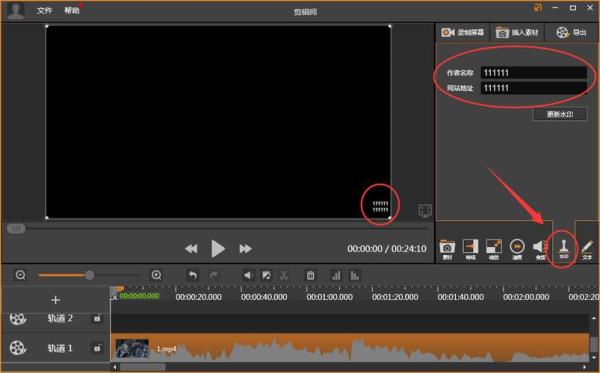The height and width of the screenshot is (373, 600).
Task: Open the watermark (水印) stamp tool
Action: (x=564, y=249)
